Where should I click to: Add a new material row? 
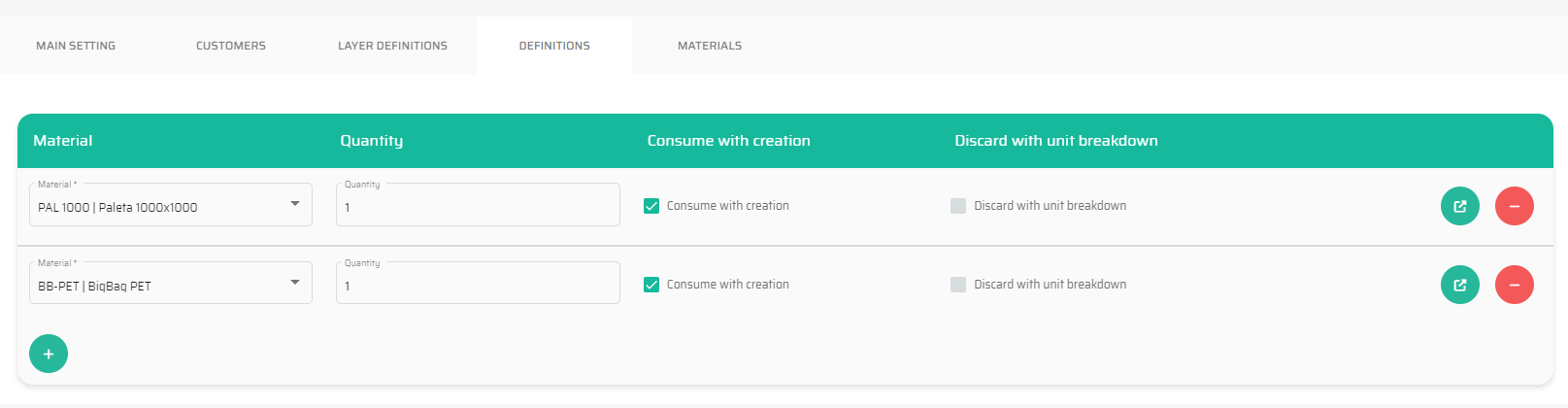click(49, 354)
